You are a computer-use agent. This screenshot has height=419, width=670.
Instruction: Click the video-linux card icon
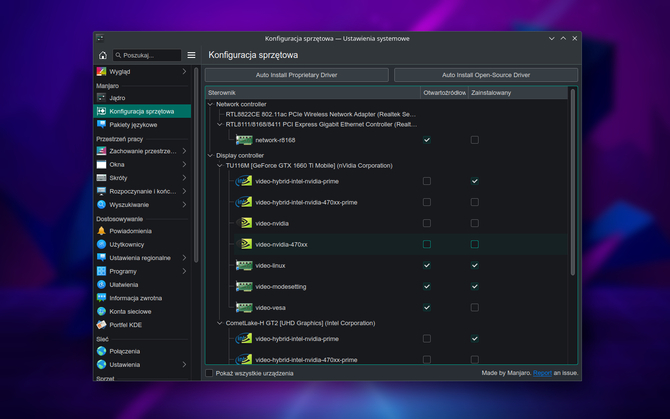pos(244,266)
